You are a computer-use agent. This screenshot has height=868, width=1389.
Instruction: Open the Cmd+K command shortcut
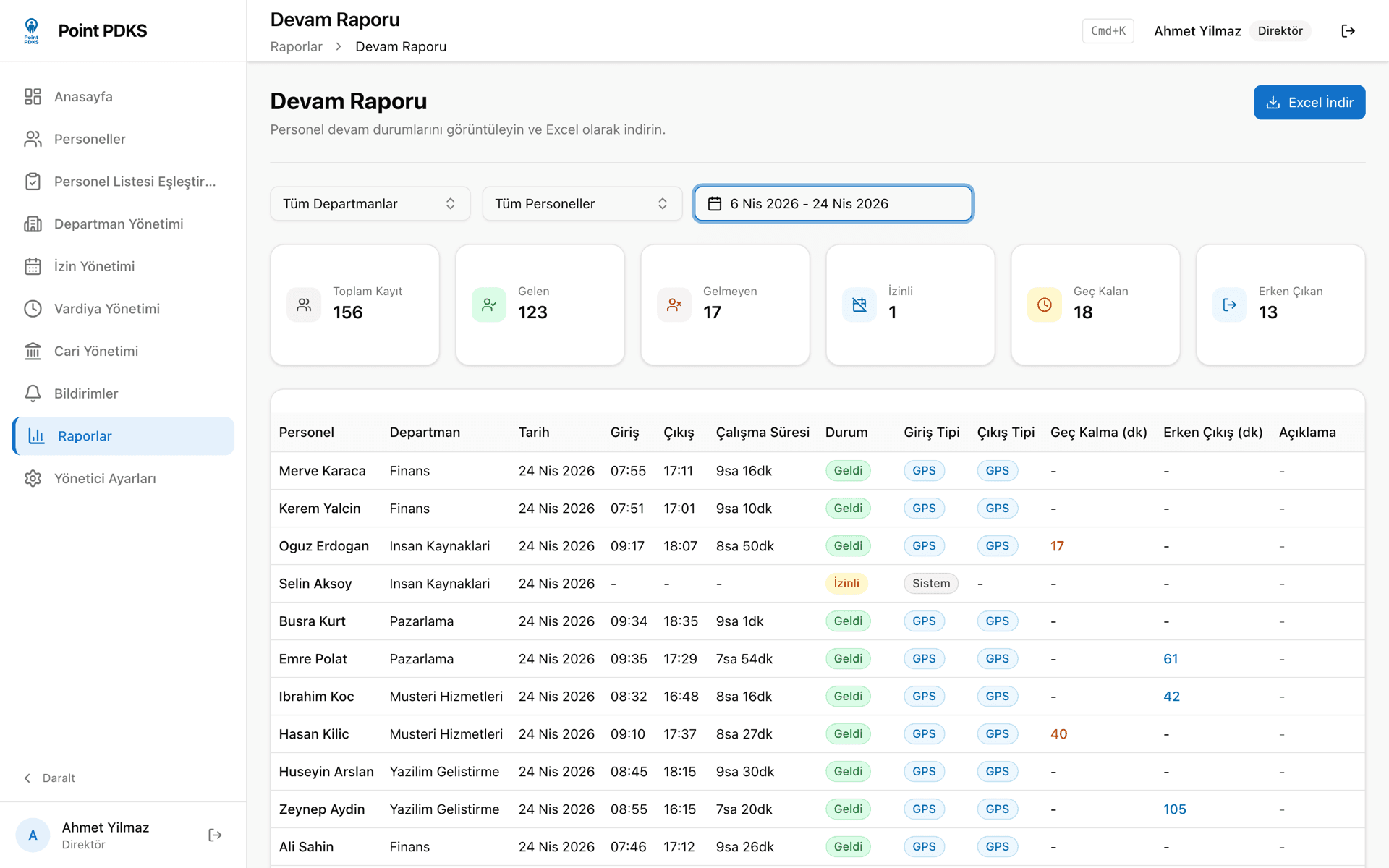[x=1108, y=31]
